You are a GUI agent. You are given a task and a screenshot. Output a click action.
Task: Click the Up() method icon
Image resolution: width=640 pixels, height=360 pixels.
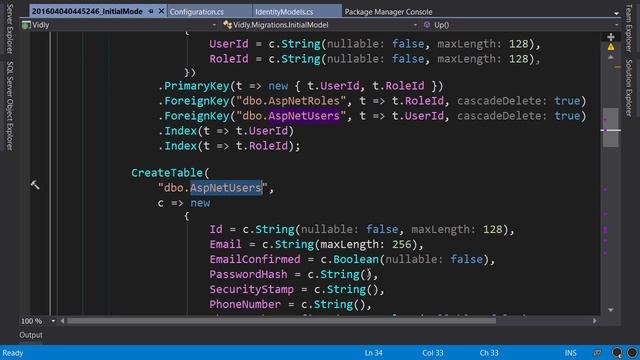(427, 25)
